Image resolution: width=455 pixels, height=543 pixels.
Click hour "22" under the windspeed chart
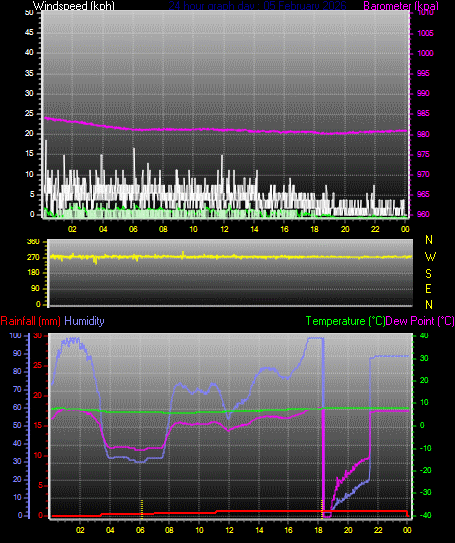tap(375, 229)
